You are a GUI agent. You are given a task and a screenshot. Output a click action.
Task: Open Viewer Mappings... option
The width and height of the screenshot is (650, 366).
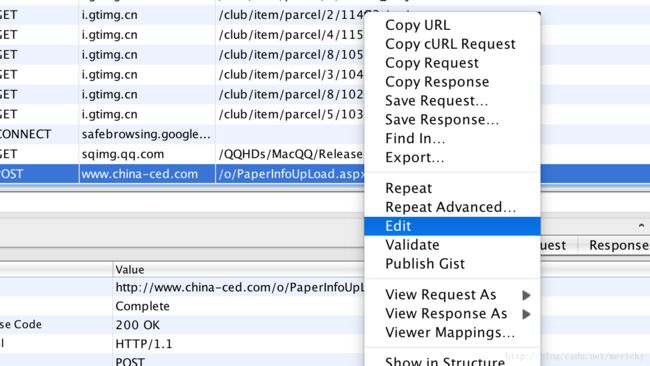[x=452, y=333]
